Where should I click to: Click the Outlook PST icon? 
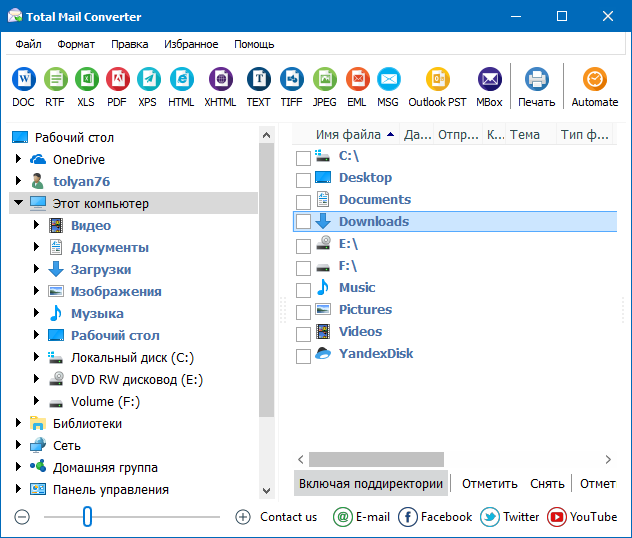coord(436,80)
